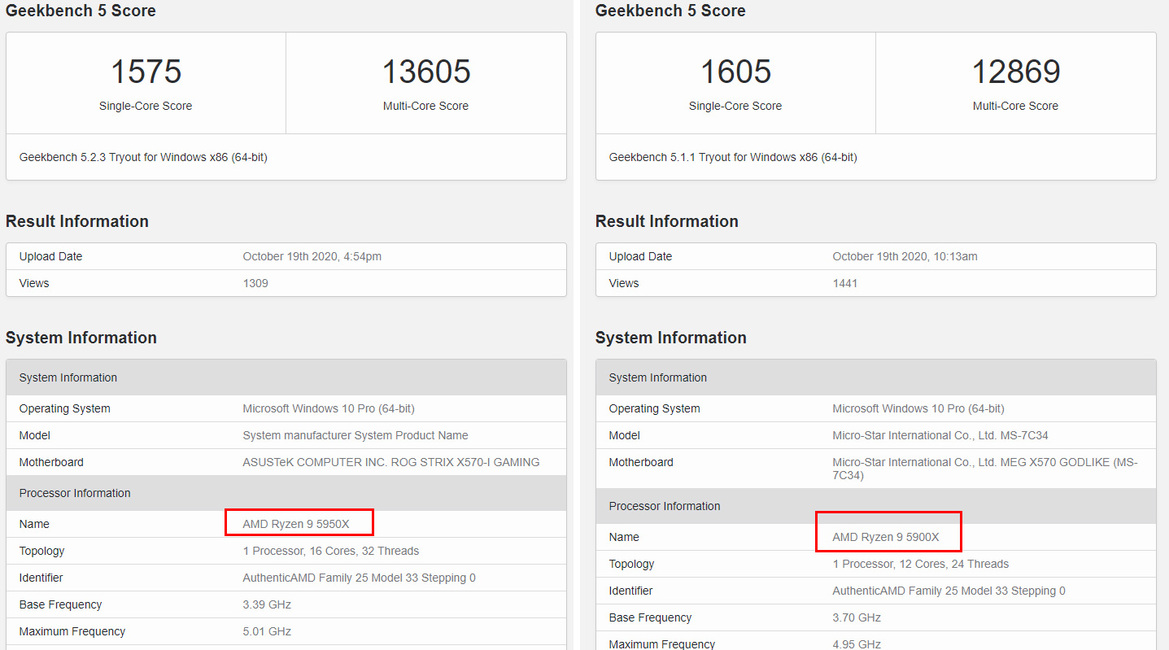The image size is (1169, 650).
Task: Click the 12869 multi-core score
Action: pos(1015,72)
